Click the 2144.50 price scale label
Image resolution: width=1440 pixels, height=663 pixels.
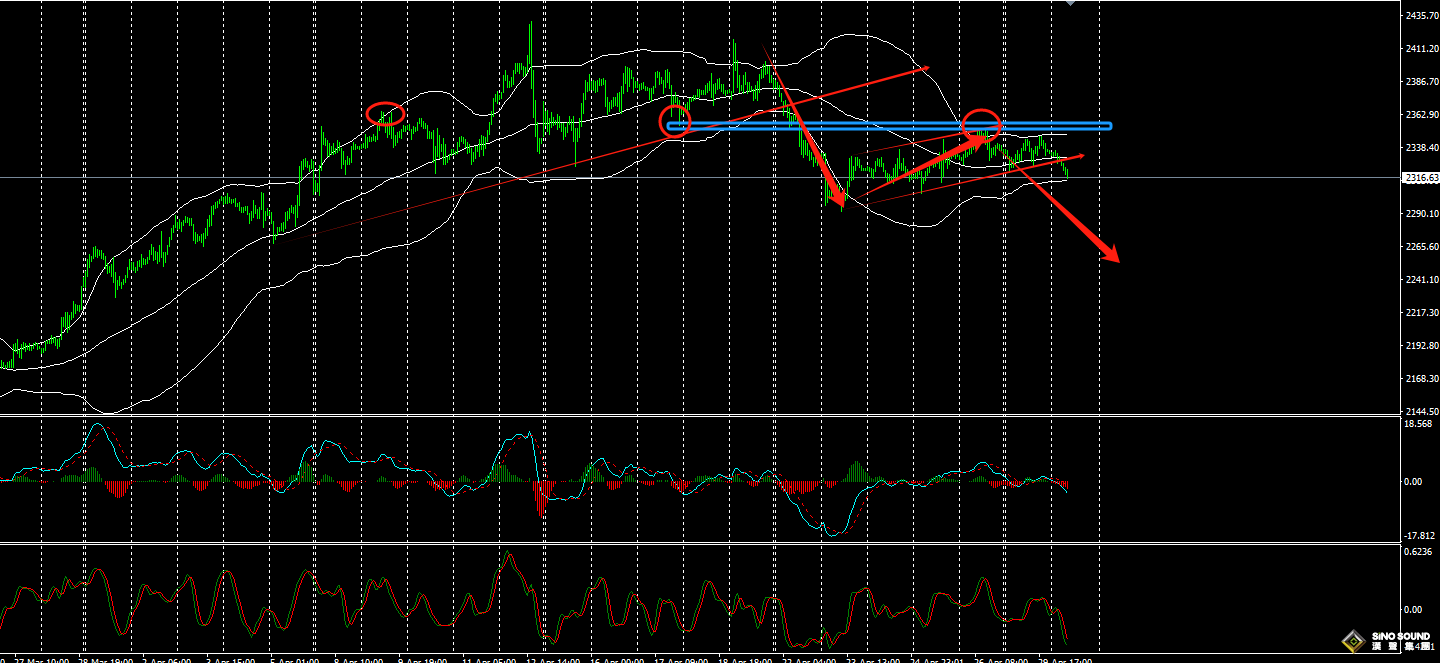point(1421,411)
